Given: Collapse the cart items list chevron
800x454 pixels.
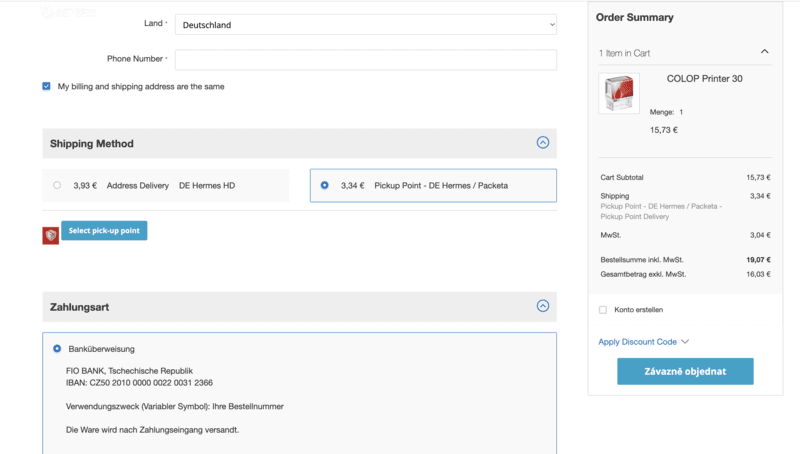Looking at the screenshot, I should pos(765,52).
